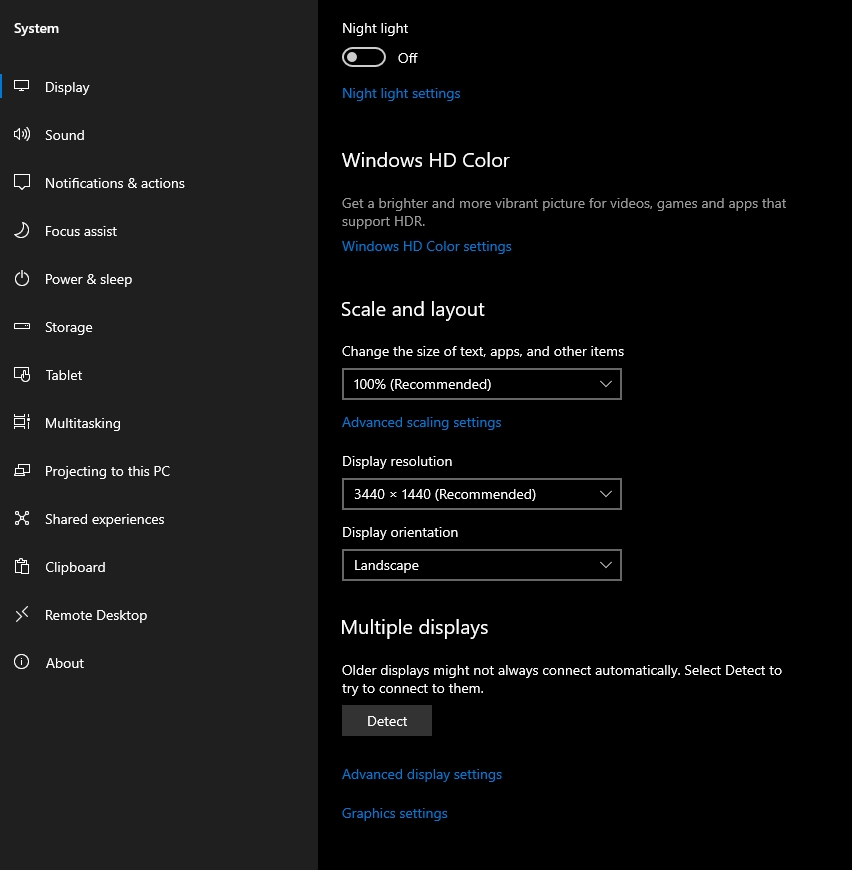This screenshot has width=852, height=870.
Task: Click the Sound speaker icon
Action: pos(22,135)
